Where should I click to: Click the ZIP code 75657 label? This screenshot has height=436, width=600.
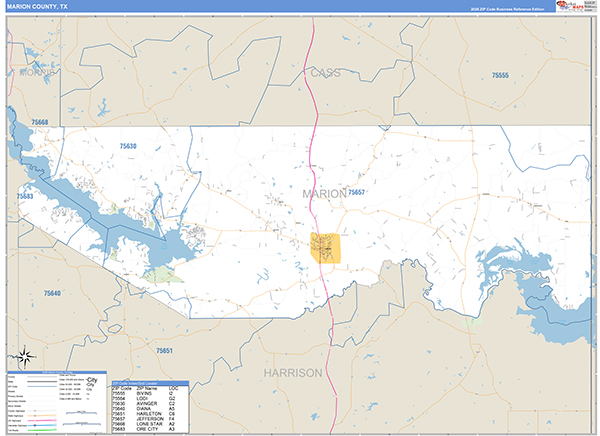pos(356,192)
